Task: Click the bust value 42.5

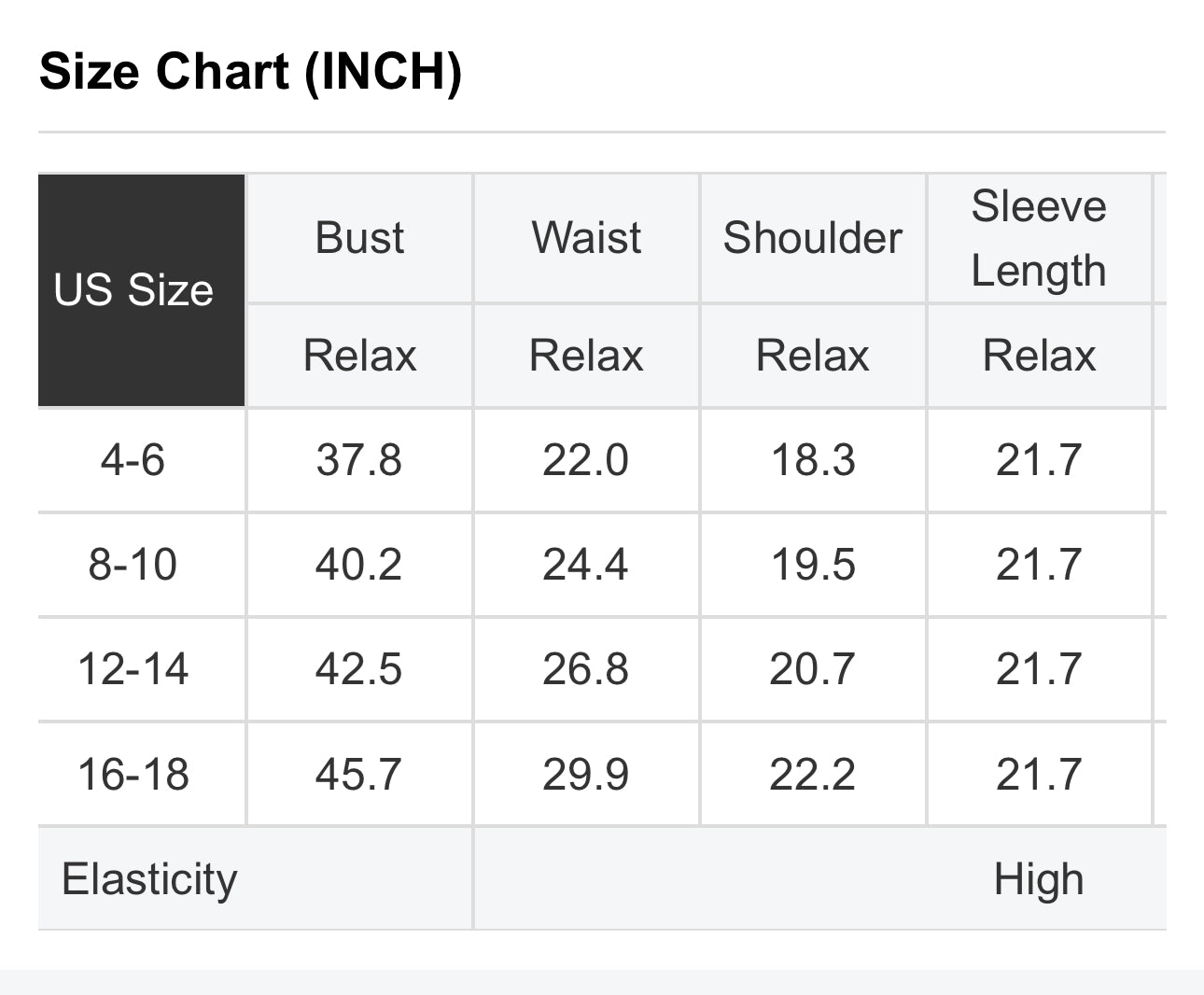Action: tap(359, 669)
